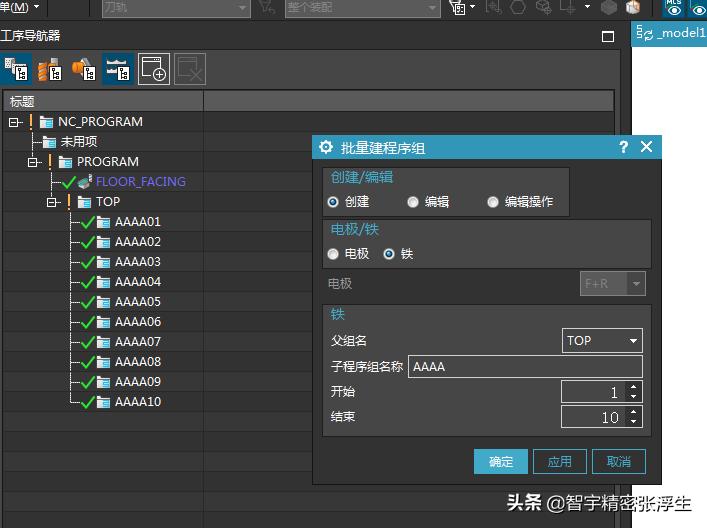
Task: Open the menu (M) dropdown
Action: (x=19, y=7)
